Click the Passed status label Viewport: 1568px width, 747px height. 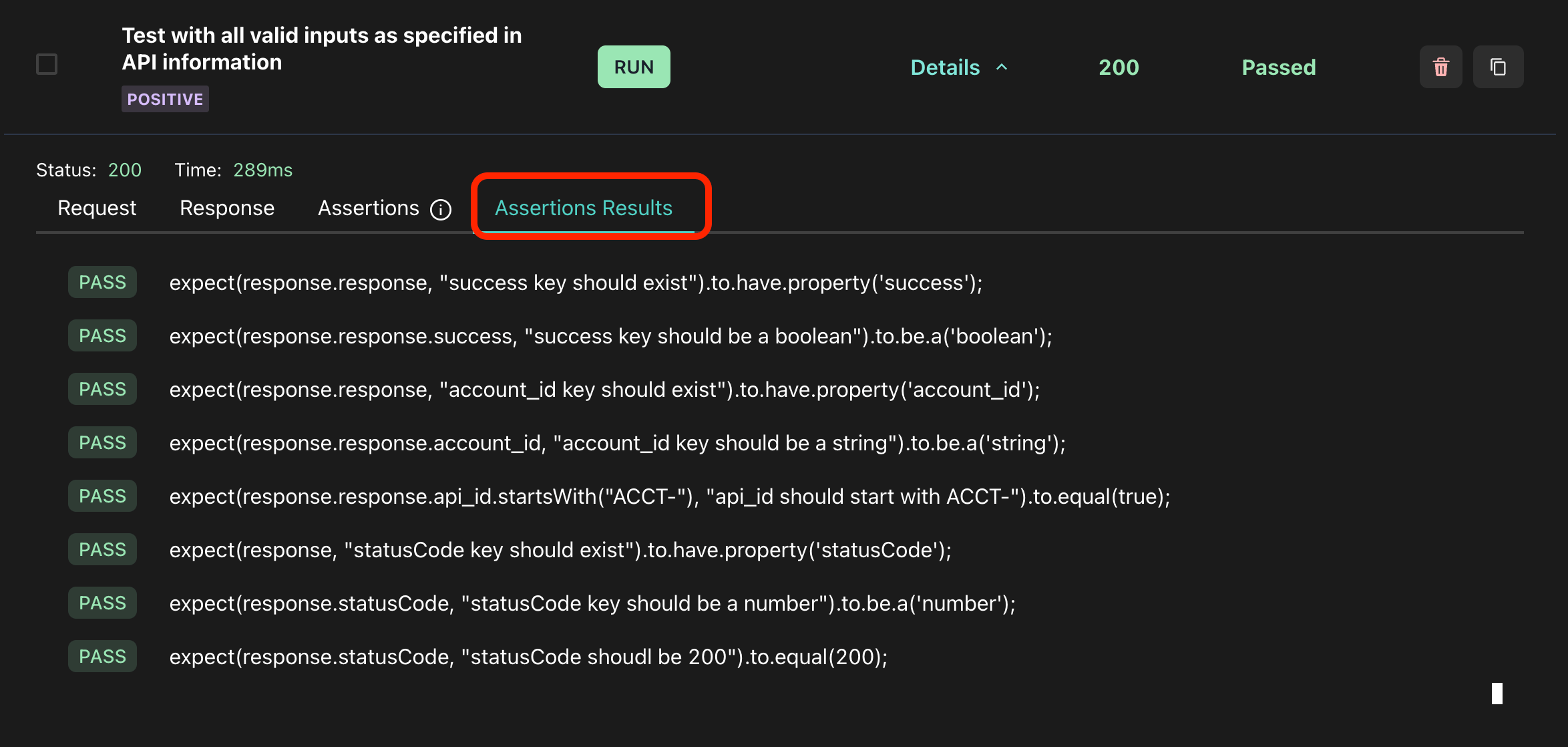(1278, 67)
